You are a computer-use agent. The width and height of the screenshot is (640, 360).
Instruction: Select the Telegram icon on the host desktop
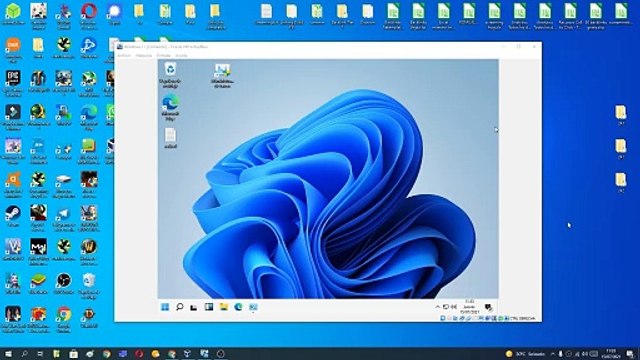64,218
